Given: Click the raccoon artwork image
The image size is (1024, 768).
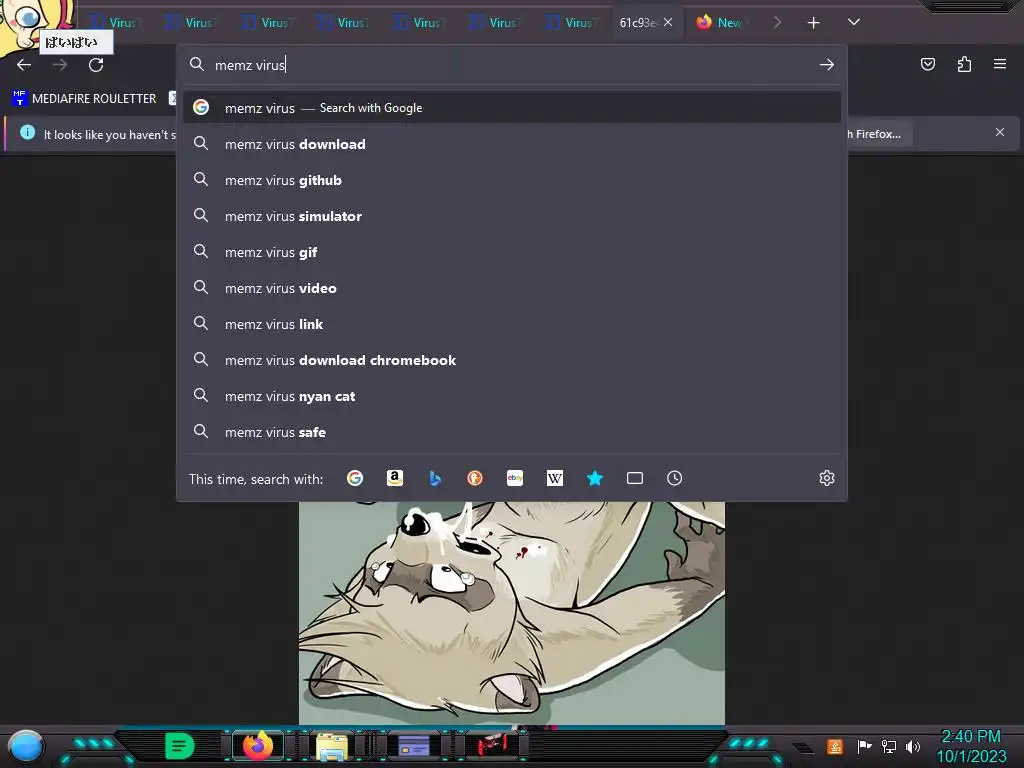Looking at the screenshot, I should point(511,613).
